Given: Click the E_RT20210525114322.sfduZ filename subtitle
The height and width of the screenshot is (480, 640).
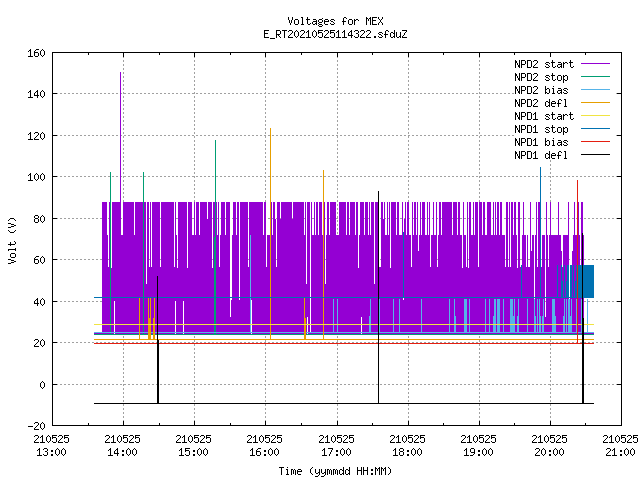Looking at the screenshot, I should click(335, 34).
